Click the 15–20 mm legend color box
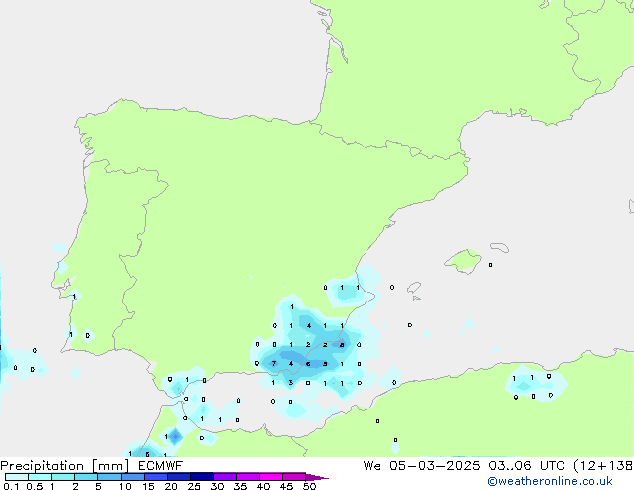Viewport: 634px width, 490px height. (x=156, y=477)
